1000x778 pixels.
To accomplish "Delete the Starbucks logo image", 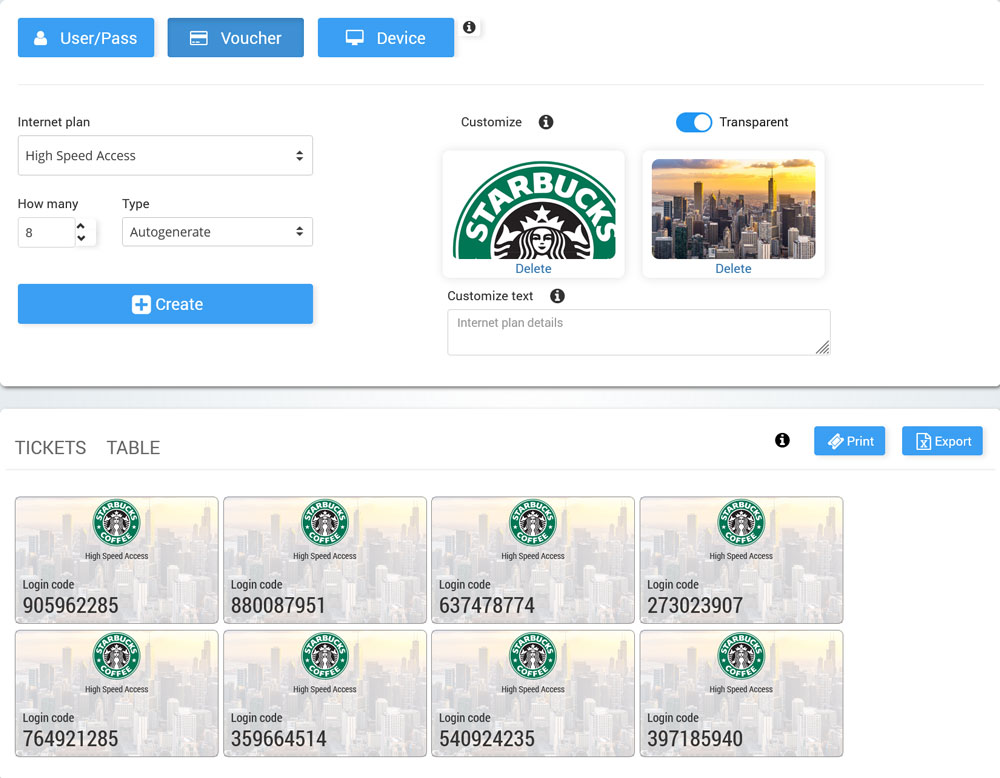I will click(x=533, y=269).
